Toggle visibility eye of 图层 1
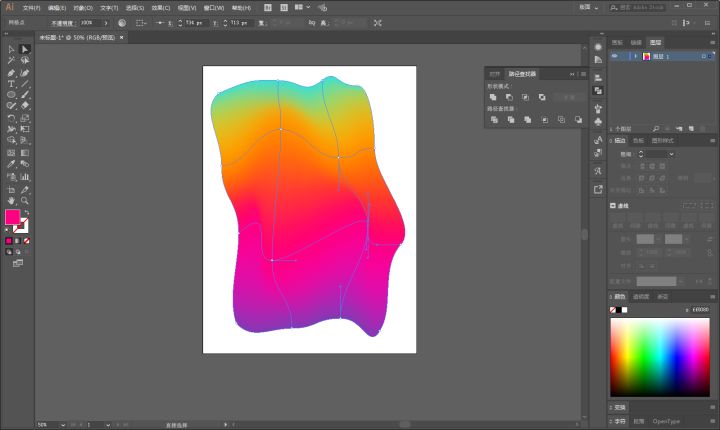This screenshot has height=430, width=720. tap(615, 56)
